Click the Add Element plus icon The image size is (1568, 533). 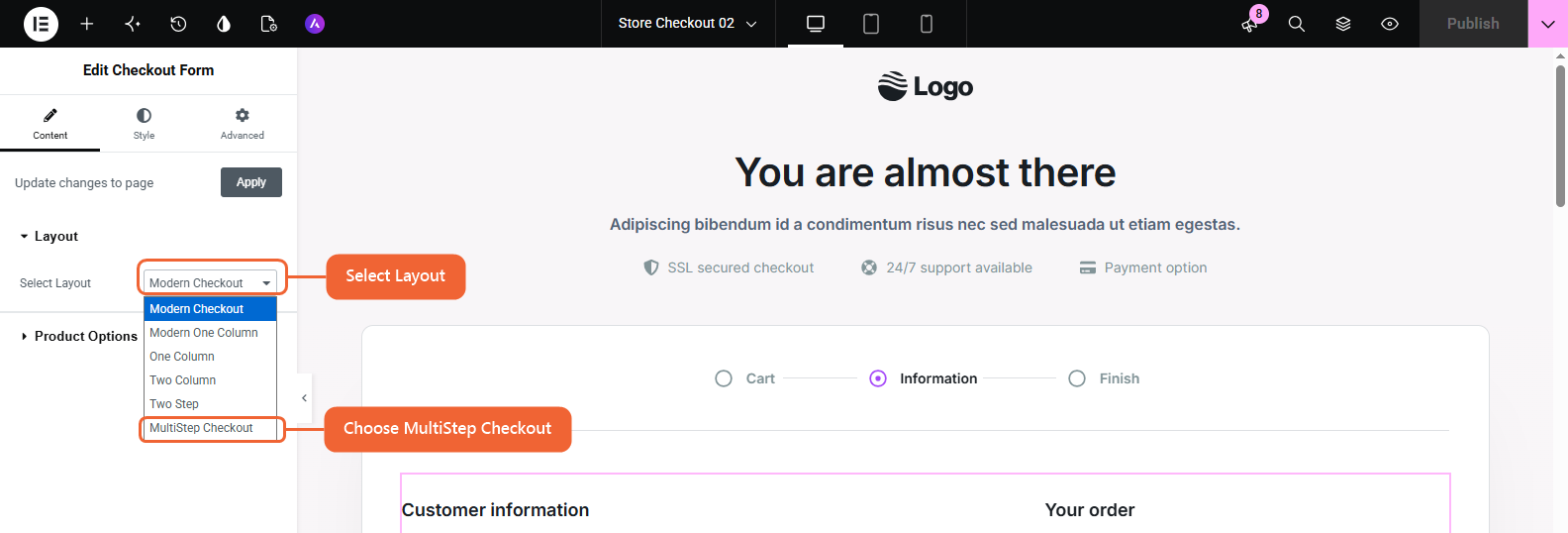pyautogui.click(x=87, y=24)
